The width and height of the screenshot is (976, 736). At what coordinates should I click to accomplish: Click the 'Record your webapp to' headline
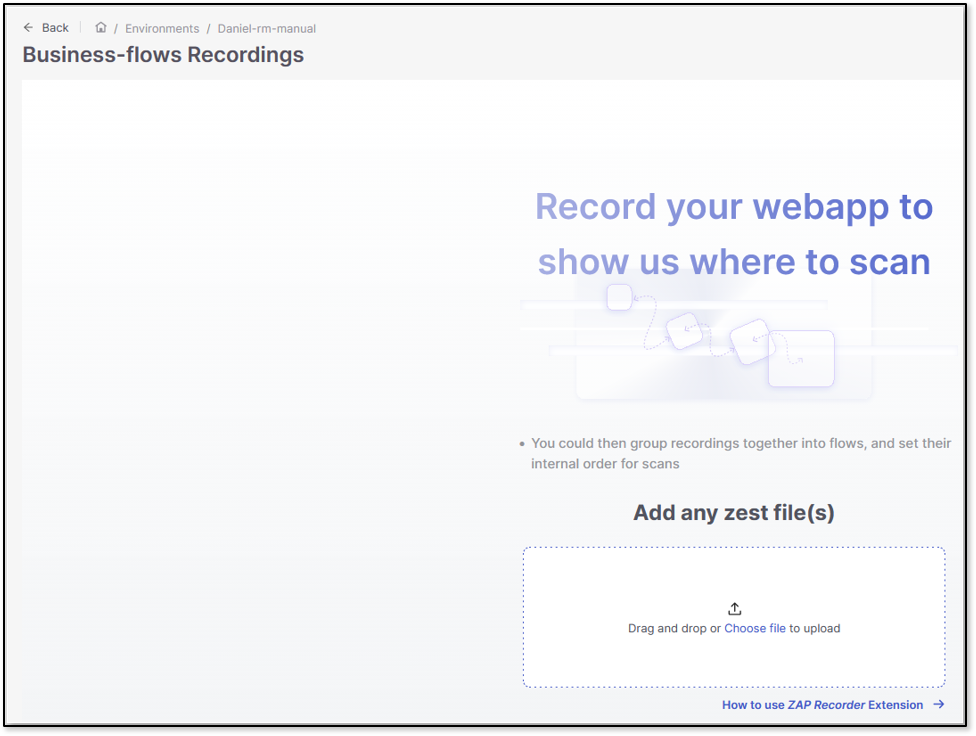[734, 206]
